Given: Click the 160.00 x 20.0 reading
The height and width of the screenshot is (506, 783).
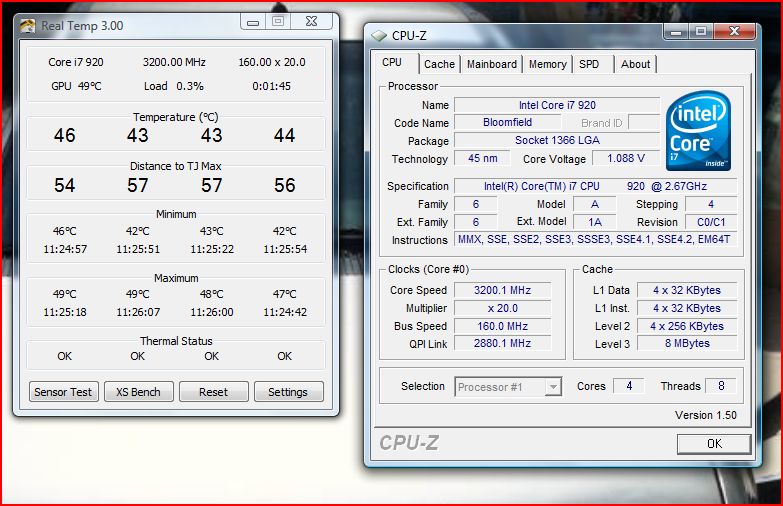Looking at the screenshot, I should click(x=272, y=62).
